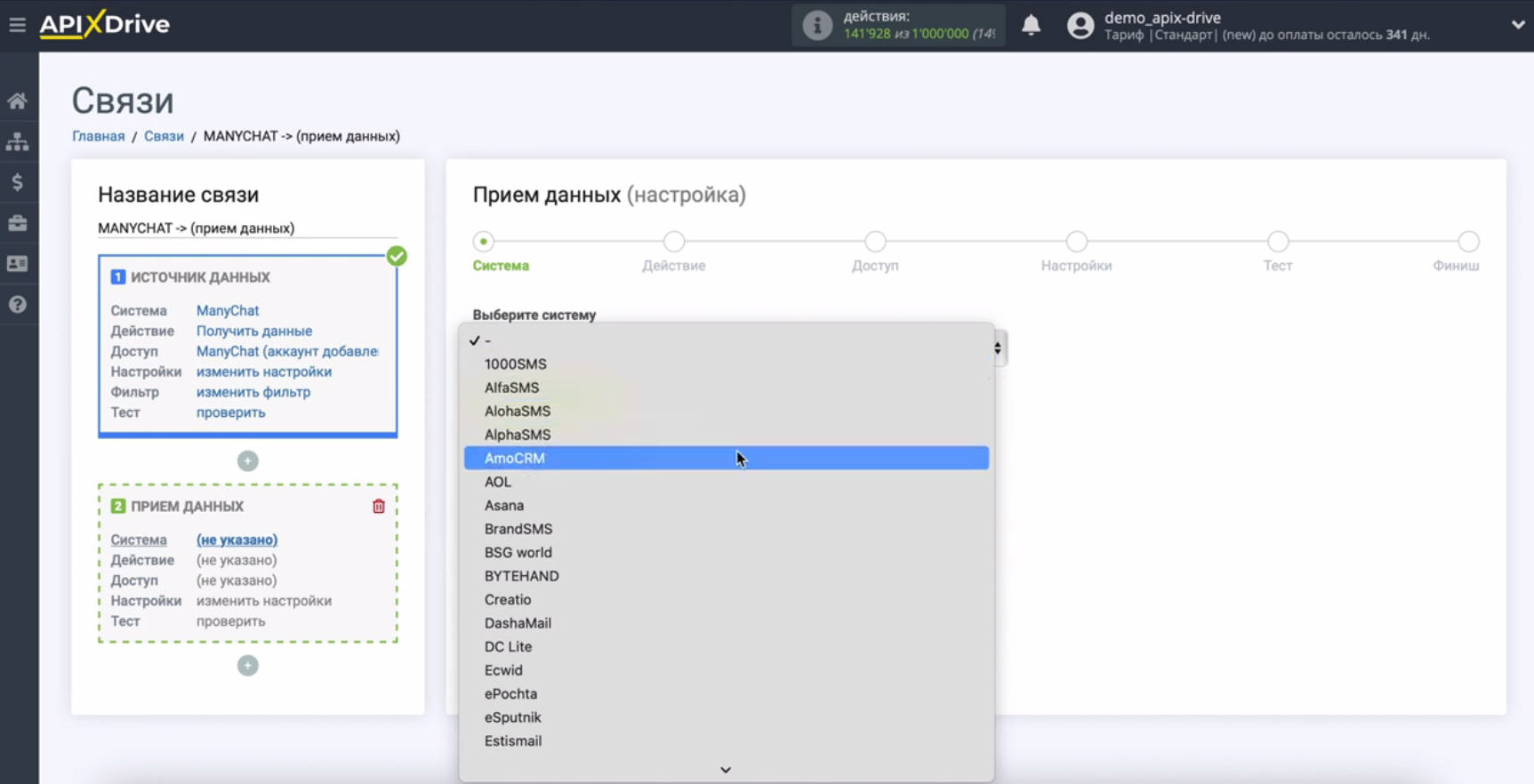Open the ManyChat system link
Screen dimensions: 1534x784
pos(228,310)
